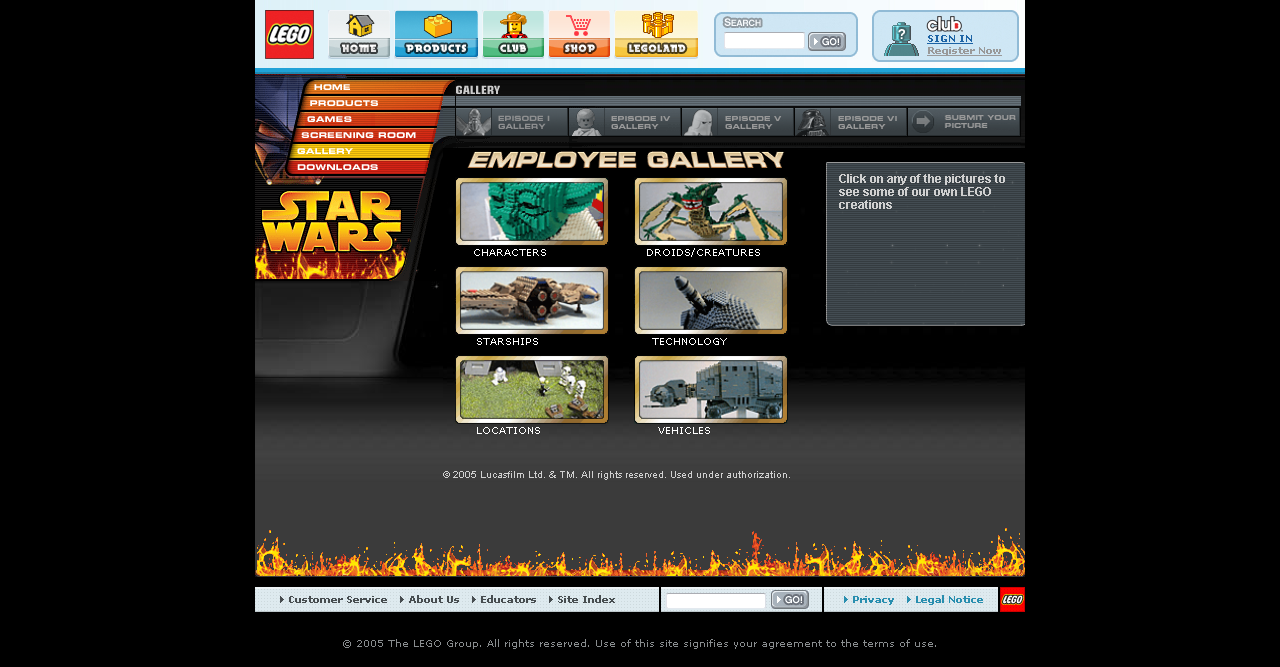Open the Shop cart icon
The width and height of the screenshot is (1280, 667).
point(579,34)
